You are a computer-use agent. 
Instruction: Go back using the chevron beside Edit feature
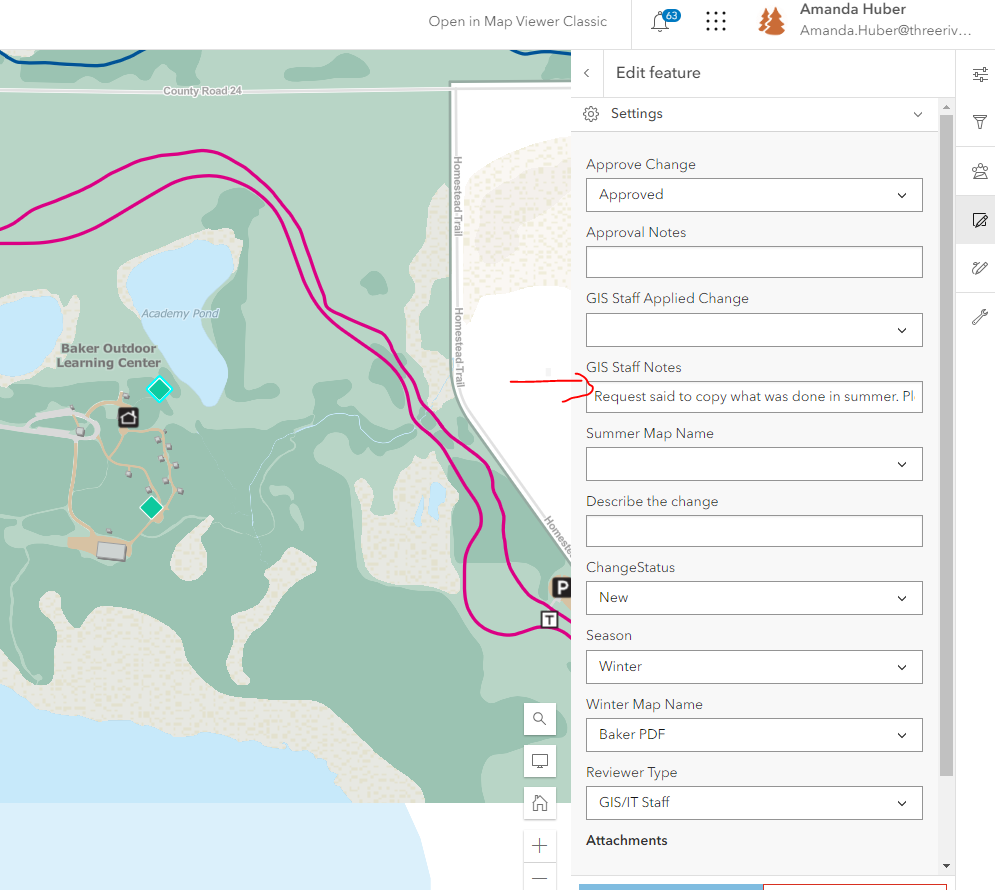(x=587, y=72)
